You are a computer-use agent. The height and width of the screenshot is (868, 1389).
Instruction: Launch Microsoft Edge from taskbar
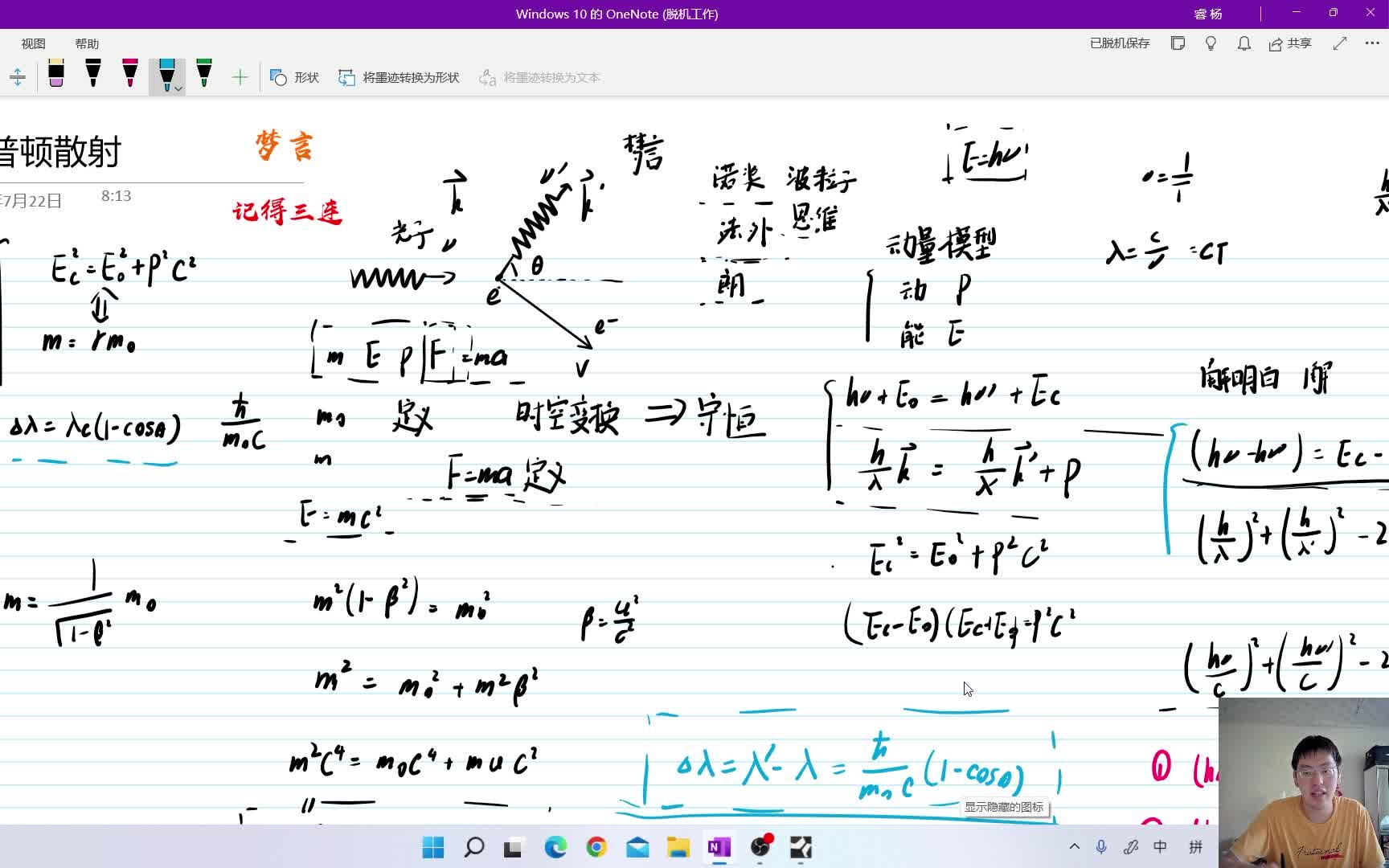pyautogui.click(x=555, y=847)
